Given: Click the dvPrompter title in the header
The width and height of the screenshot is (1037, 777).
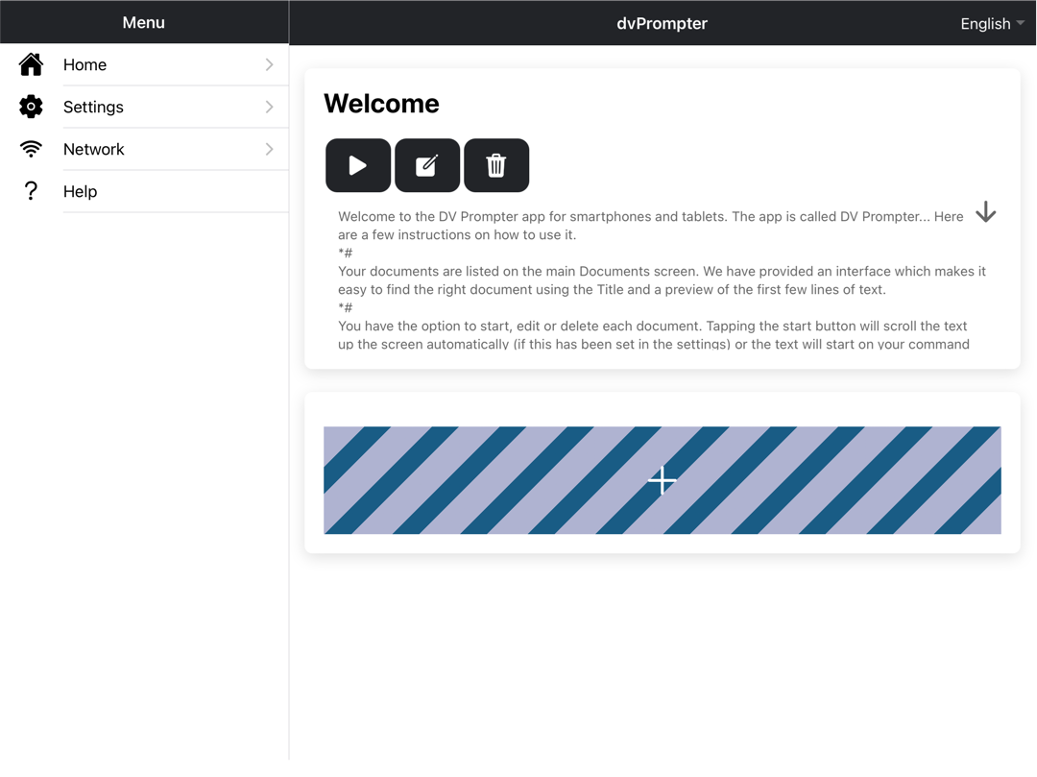Looking at the screenshot, I should pyautogui.click(x=661, y=24).
